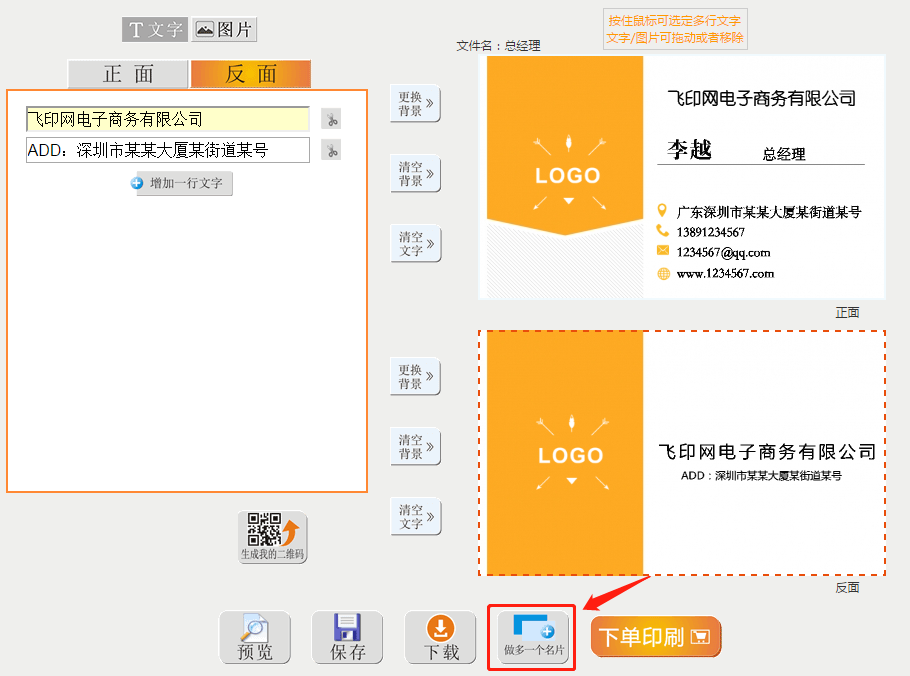
Task: Click the 飞印网电子商务有限公司 company name field
Action: click(165, 118)
